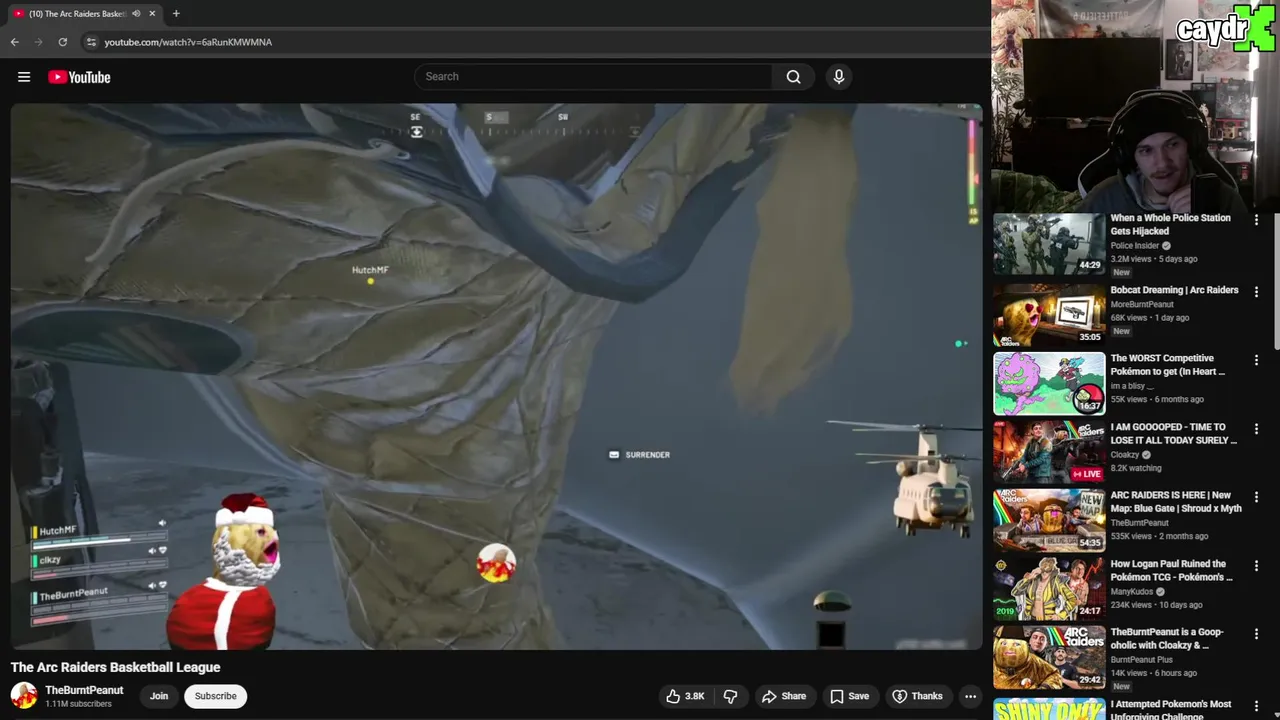Open options menu for Bobcat Dreaming video
Viewport: 1280px width, 720px height.
tap(1256, 292)
